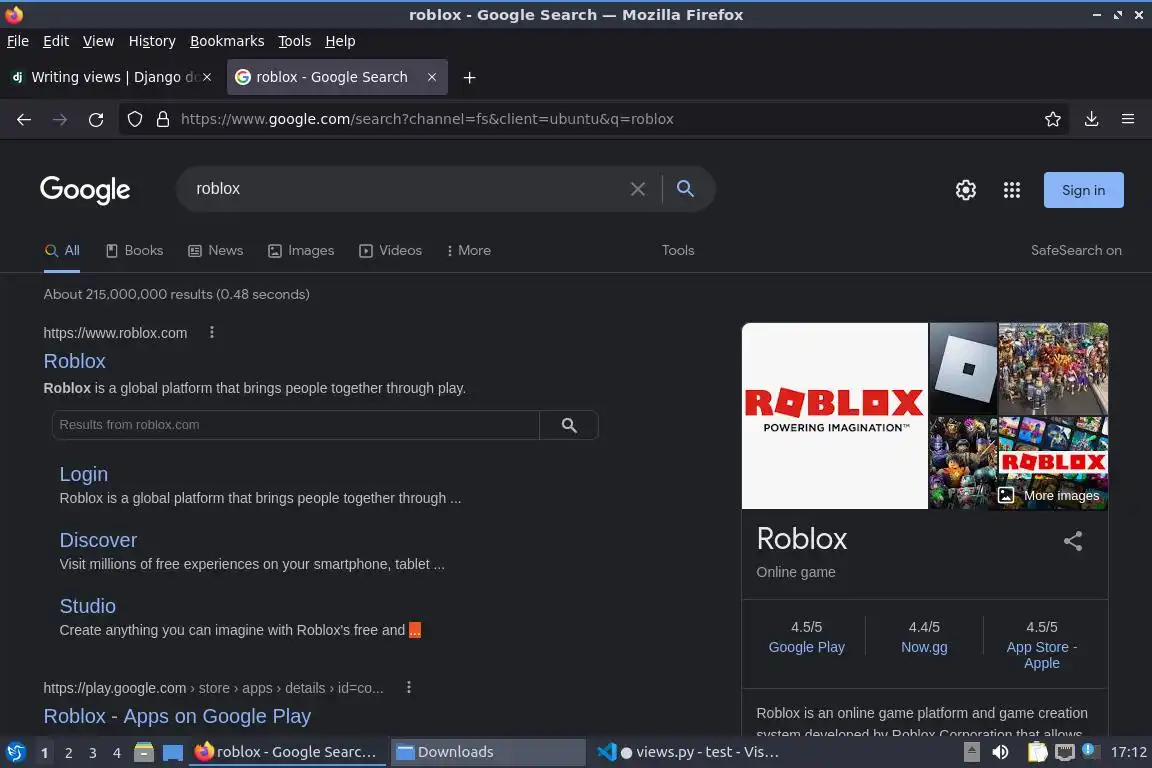The width and height of the screenshot is (1152, 768).
Task: Open Roblox - Apps on Google Play link
Action: (177, 716)
